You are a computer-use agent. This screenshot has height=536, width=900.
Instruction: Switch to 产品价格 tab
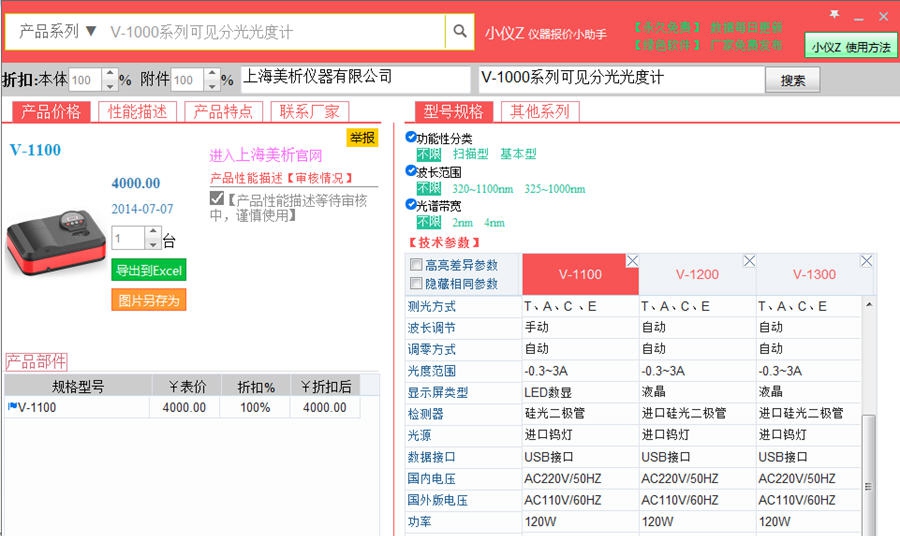[51, 111]
